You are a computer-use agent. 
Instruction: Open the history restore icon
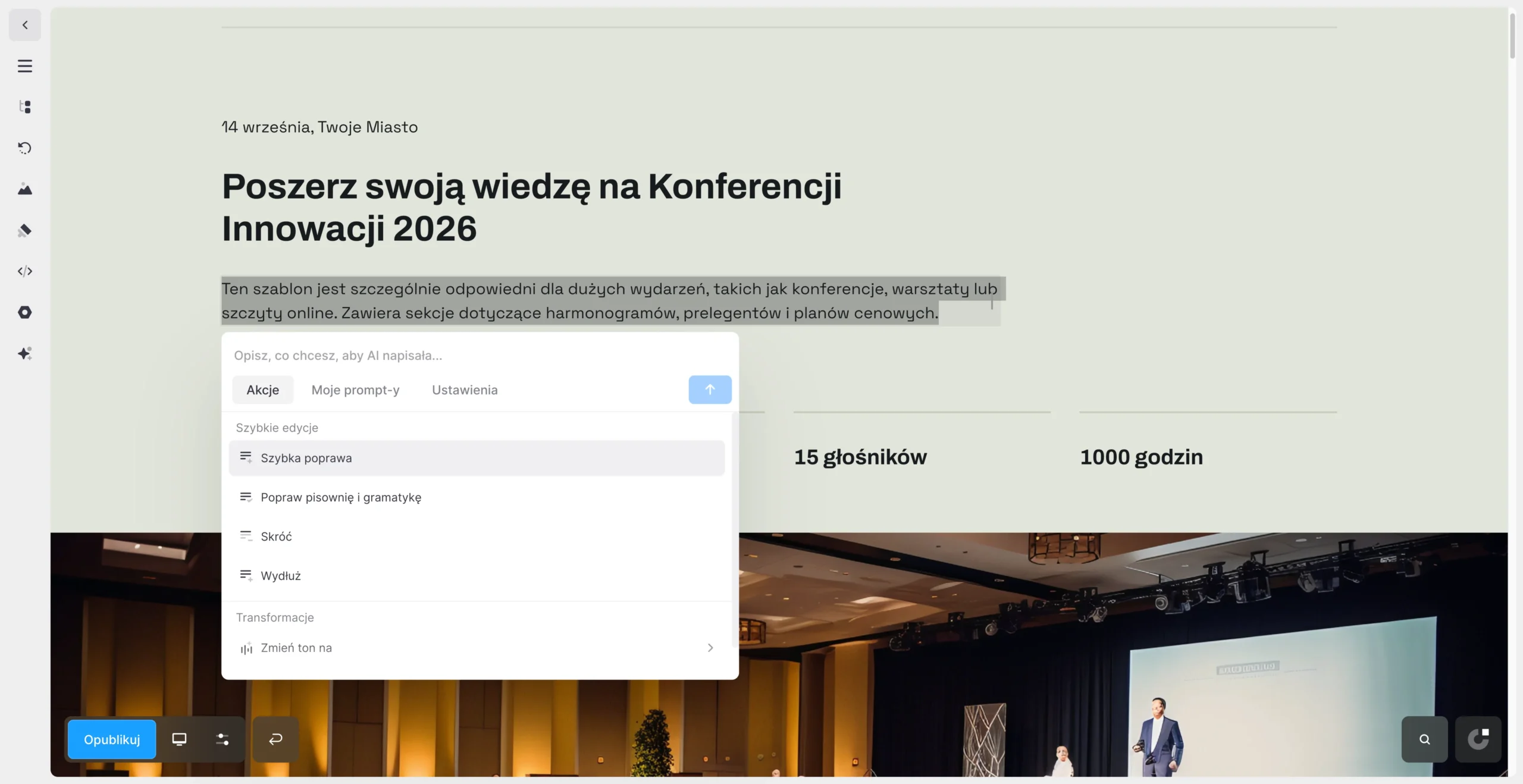[25, 148]
